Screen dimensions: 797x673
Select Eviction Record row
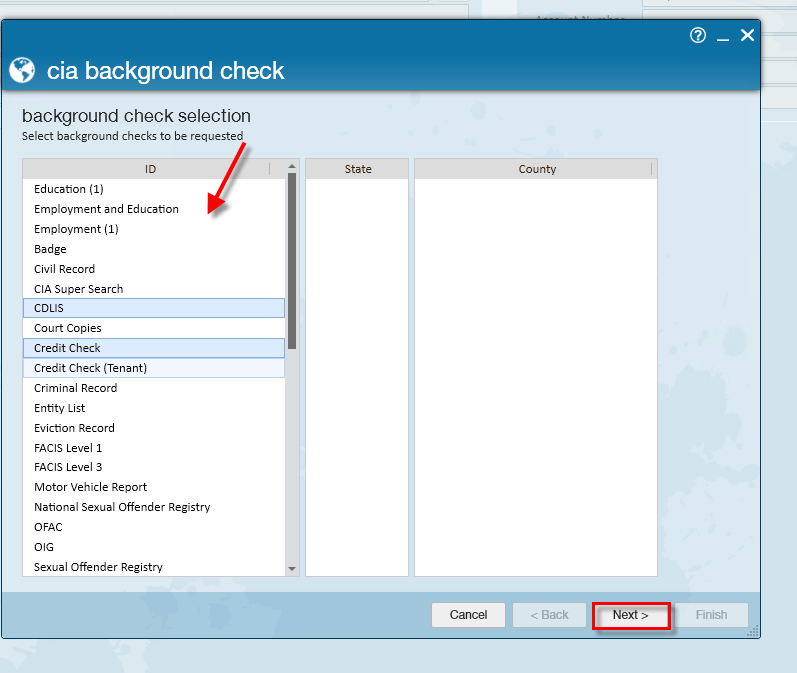[x=154, y=428]
